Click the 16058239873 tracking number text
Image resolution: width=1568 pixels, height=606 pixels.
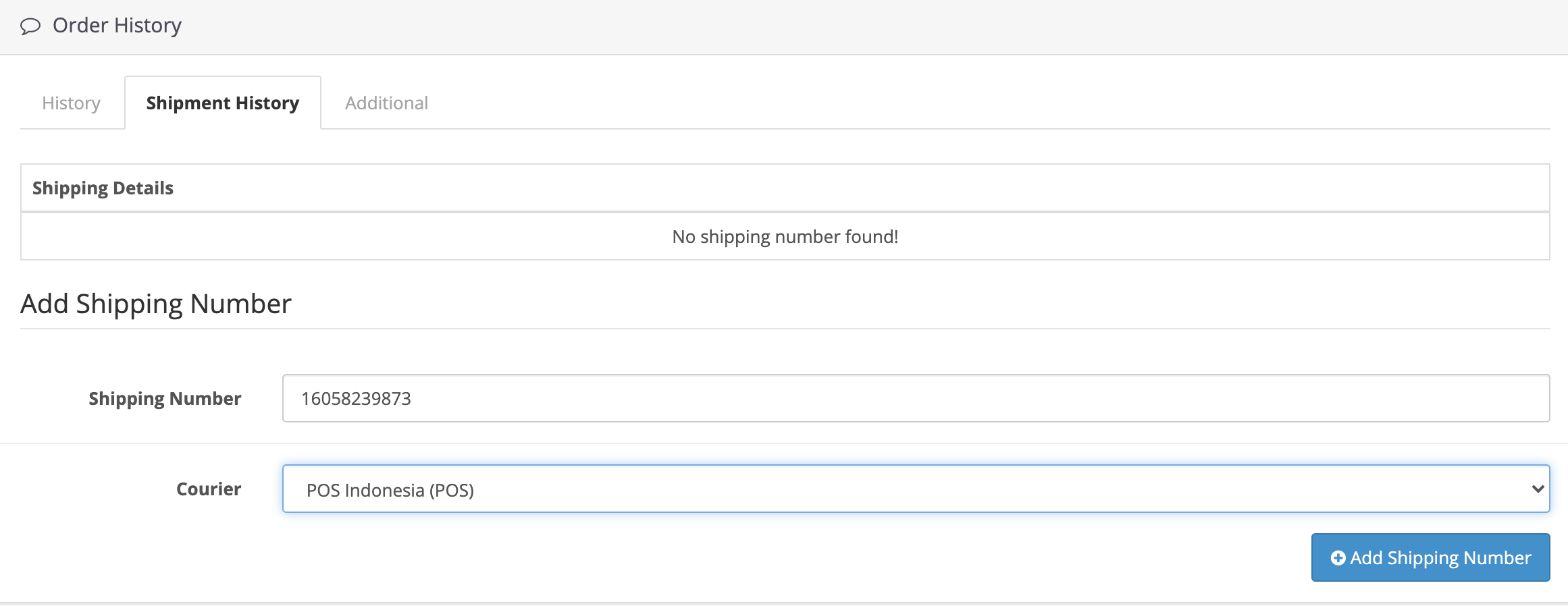pos(356,399)
